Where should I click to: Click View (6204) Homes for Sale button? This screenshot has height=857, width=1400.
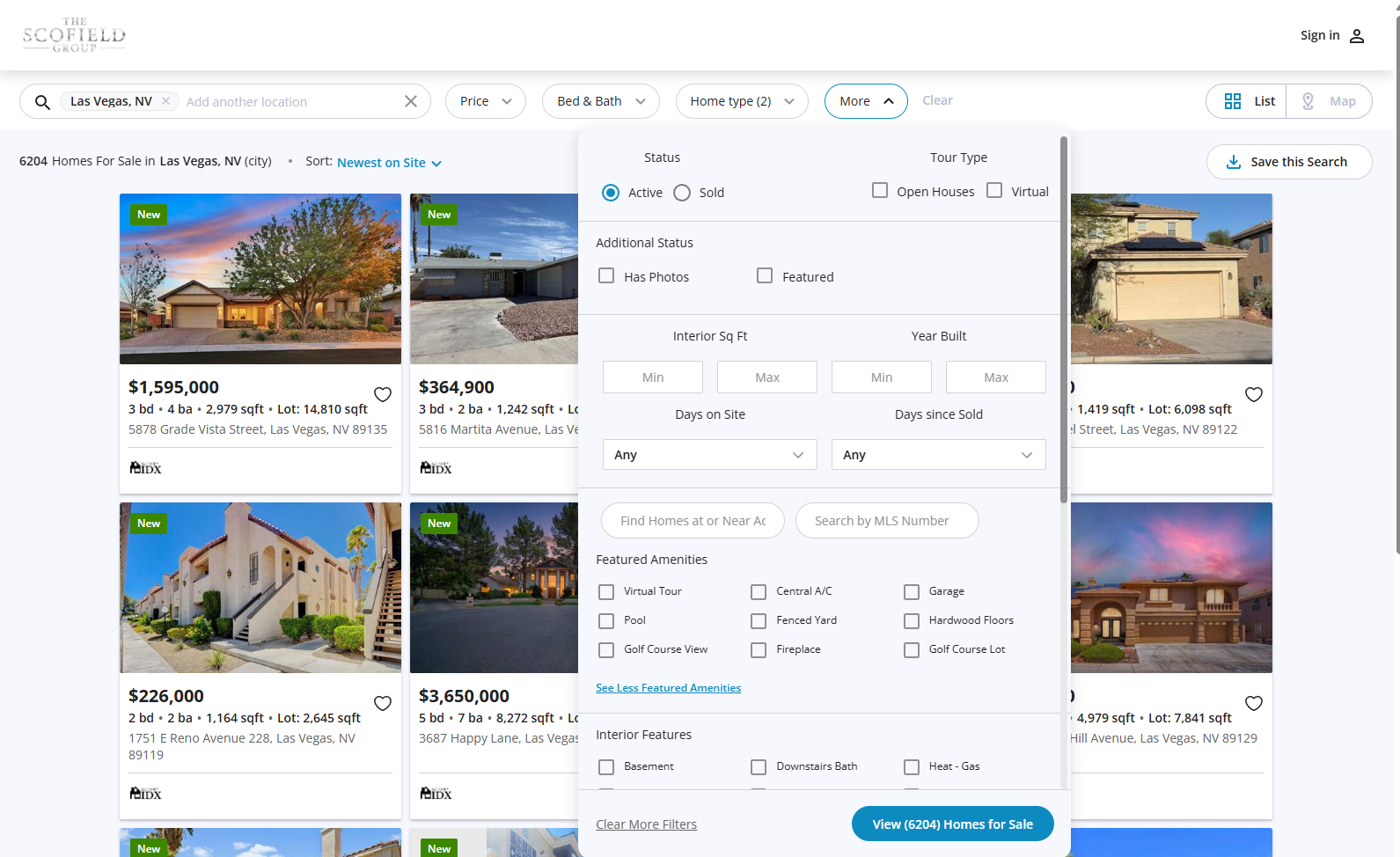pyautogui.click(x=953, y=824)
